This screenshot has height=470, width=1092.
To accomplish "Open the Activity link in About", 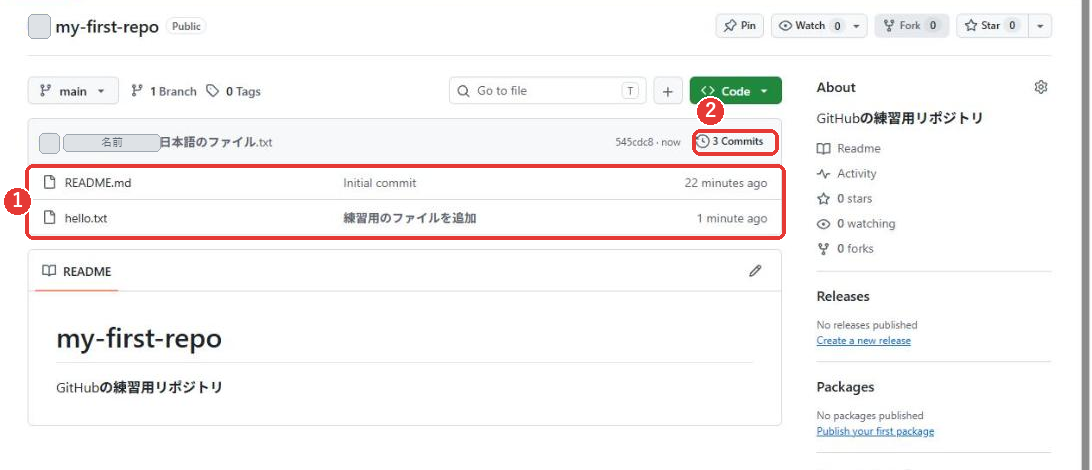I will (857, 173).
